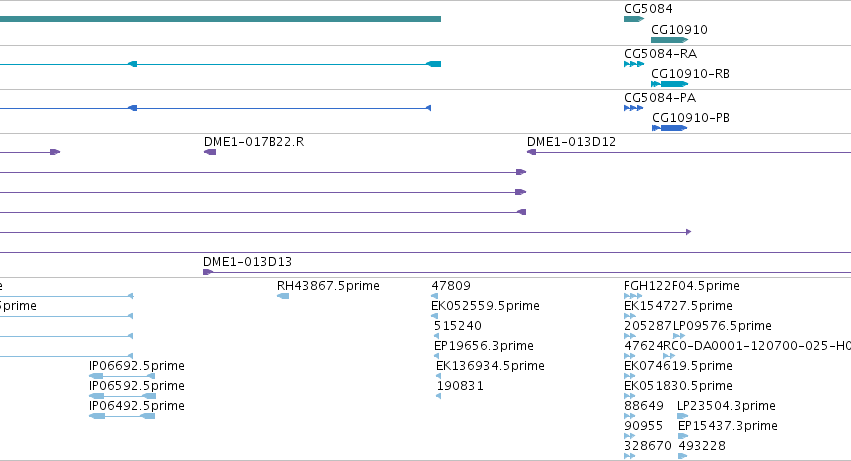
Task: Click the EP19656.3prime EST arrow
Action: coord(436,356)
